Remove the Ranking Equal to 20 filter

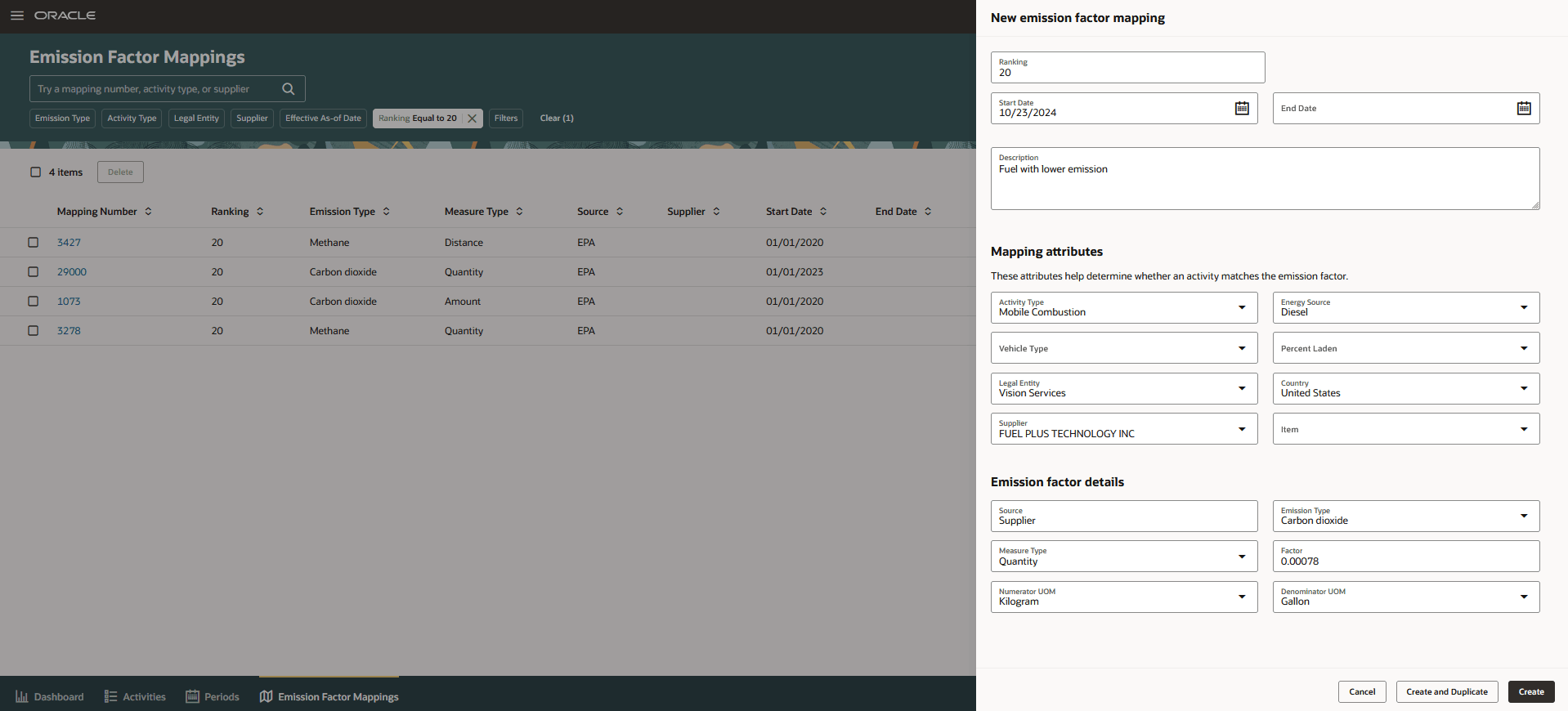[472, 118]
